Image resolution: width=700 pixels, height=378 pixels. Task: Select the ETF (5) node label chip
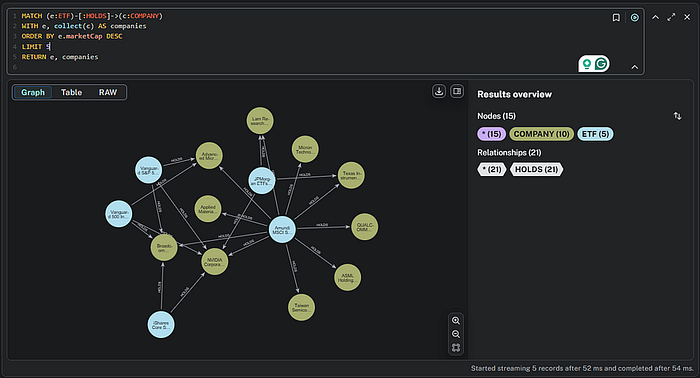(x=595, y=134)
